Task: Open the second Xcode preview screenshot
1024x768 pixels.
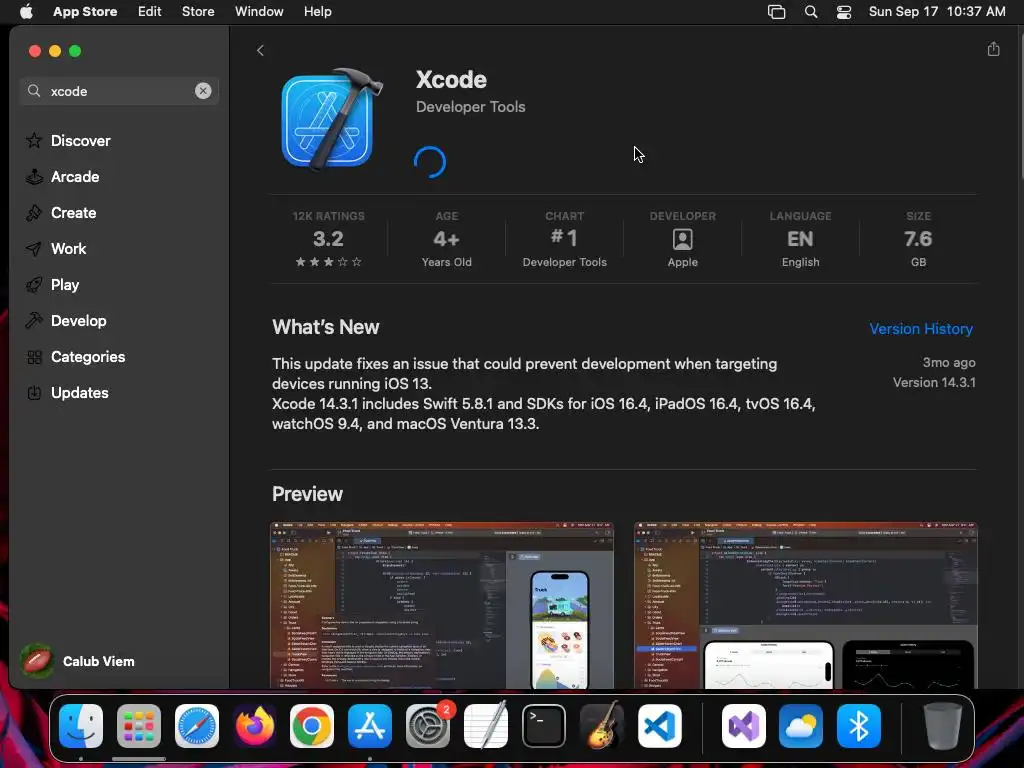Action: [x=805, y=605]
